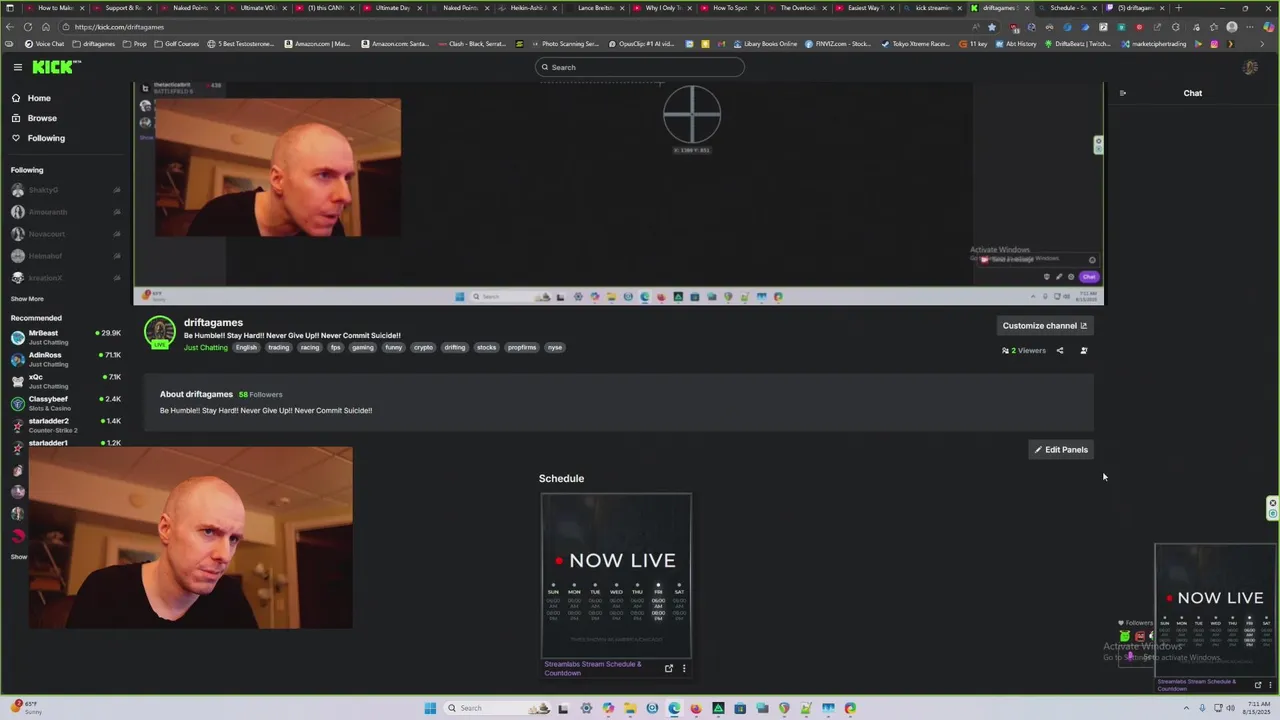The image size is (1280, 720).
Task: Click Customize channel button
Action: coord(1045,326)
